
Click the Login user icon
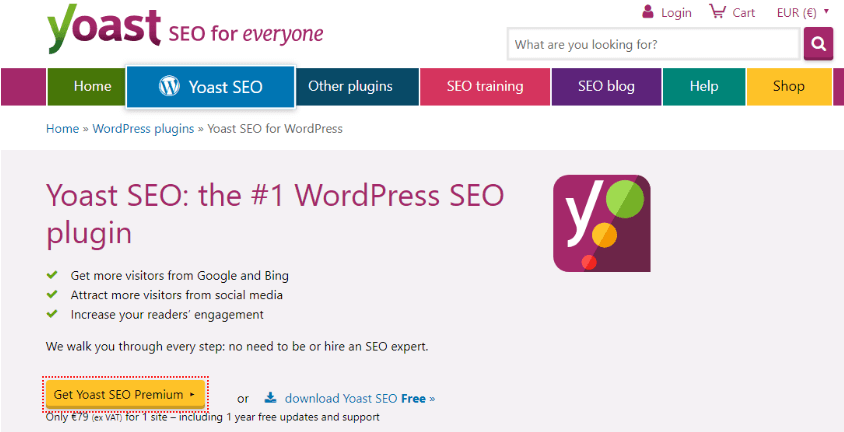click(x=648, y=11)
